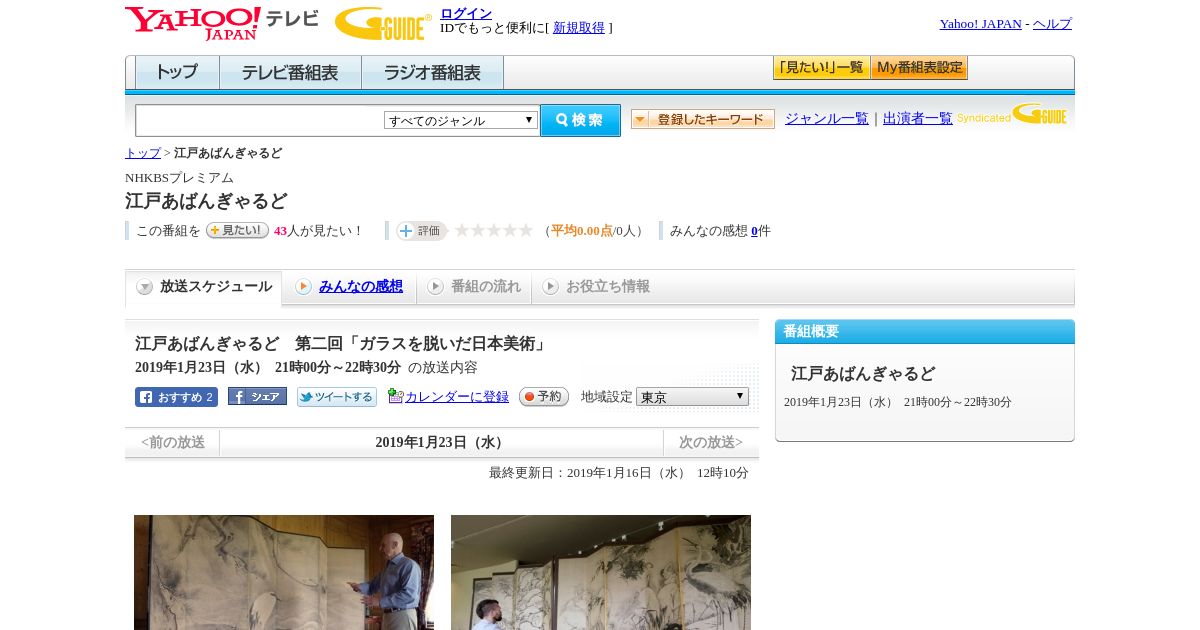Click the Facebook おすすめ button
Screen dimensions: 1200x630
(x=176, y=397)
